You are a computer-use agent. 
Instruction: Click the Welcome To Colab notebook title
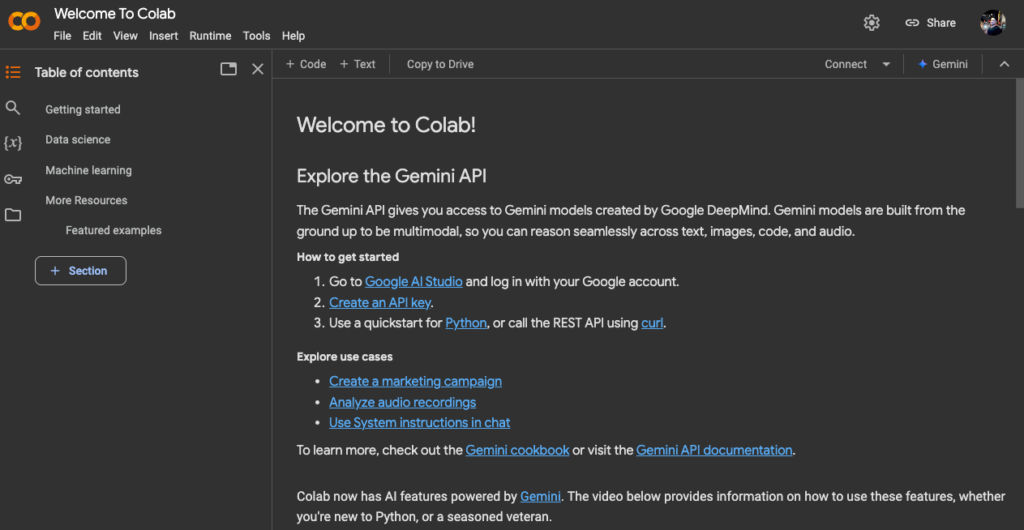[x=115, y=14]
